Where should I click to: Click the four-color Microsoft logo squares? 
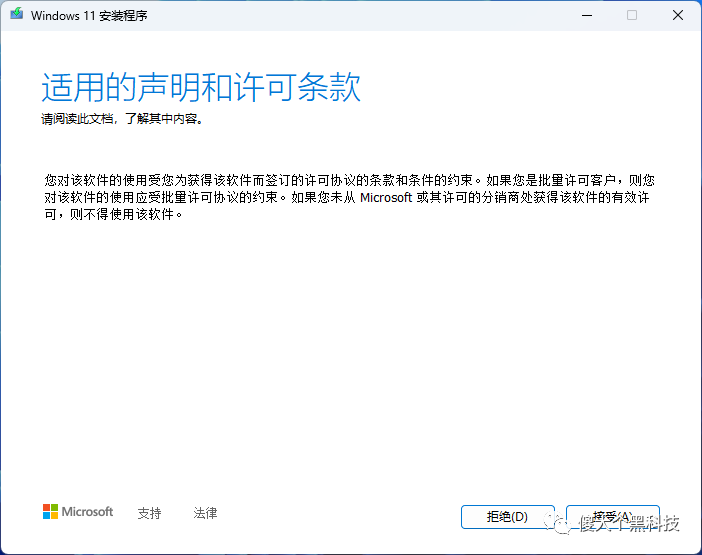[x=50, y=512]
